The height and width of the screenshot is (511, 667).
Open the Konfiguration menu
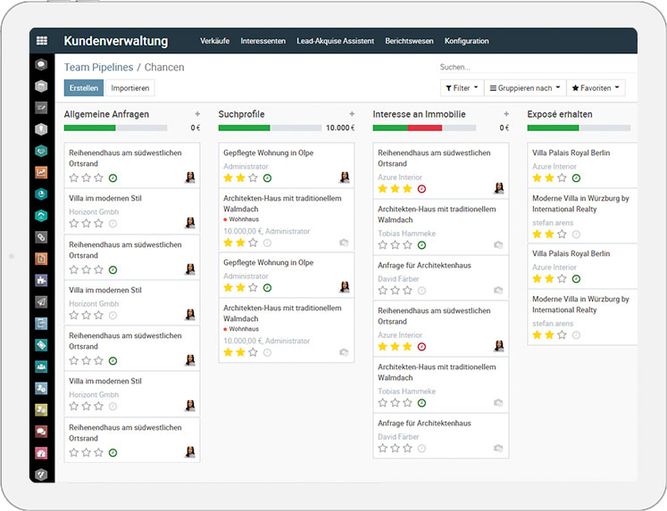[x=467, y=41]
